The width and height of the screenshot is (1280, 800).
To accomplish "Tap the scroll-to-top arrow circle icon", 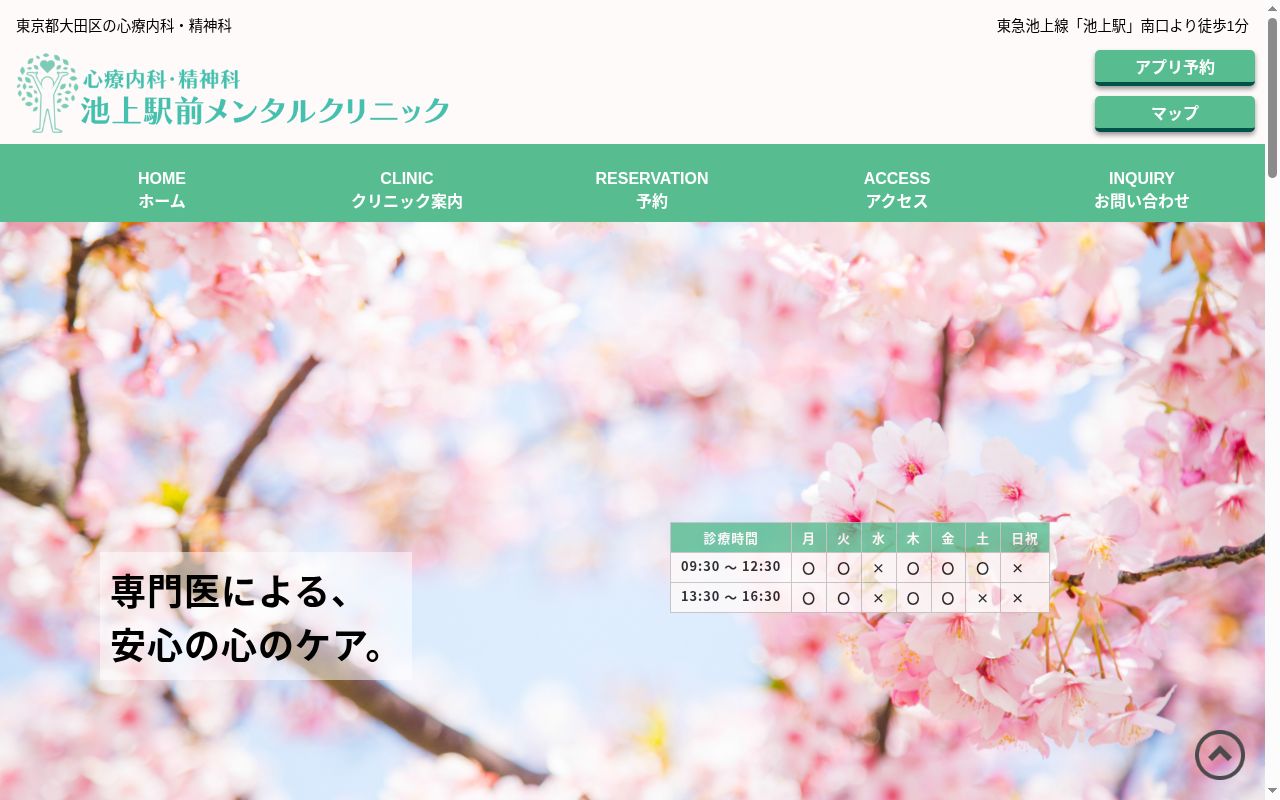I will pos(1220,755).
